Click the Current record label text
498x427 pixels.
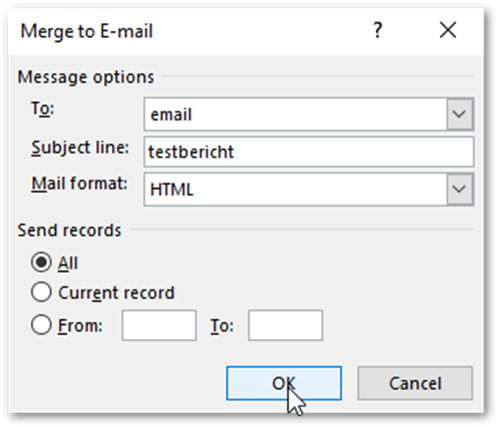coord(116,293)
